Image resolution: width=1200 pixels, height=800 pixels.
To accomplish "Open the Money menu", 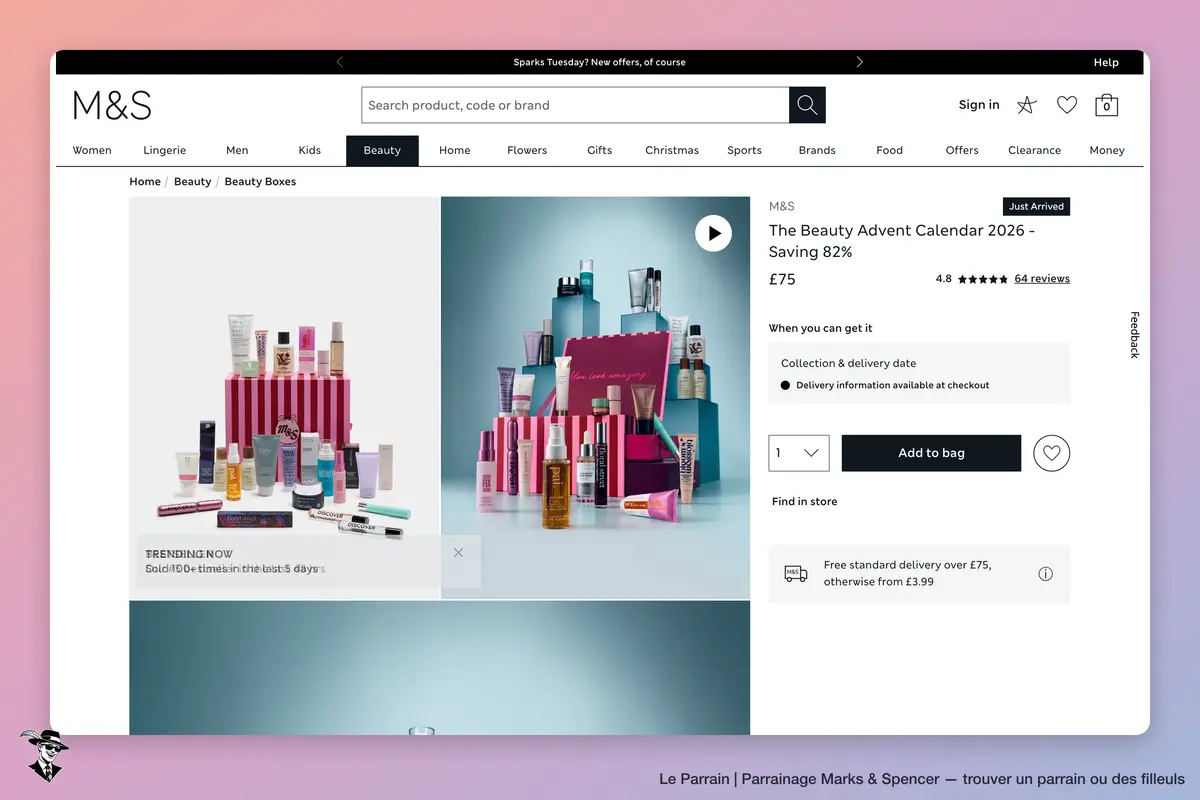I will click(1107, 150).
